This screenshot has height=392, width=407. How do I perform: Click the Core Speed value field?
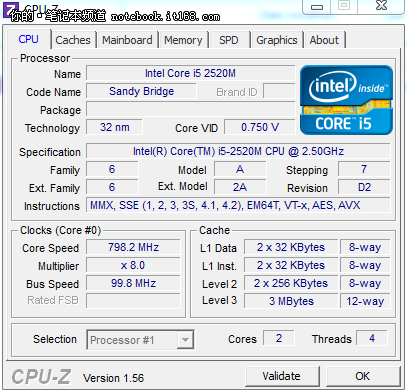[x=133, y=247]
